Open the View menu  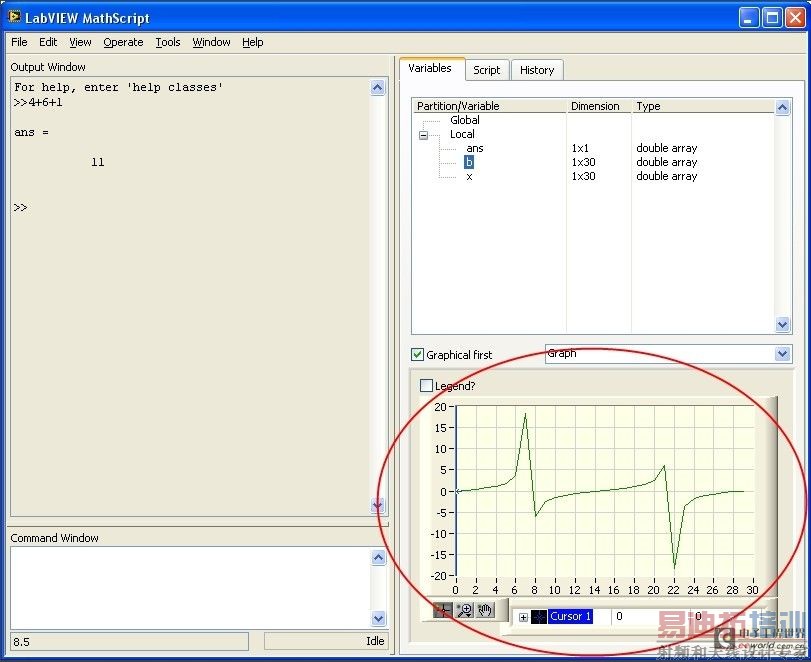(80, 42)
